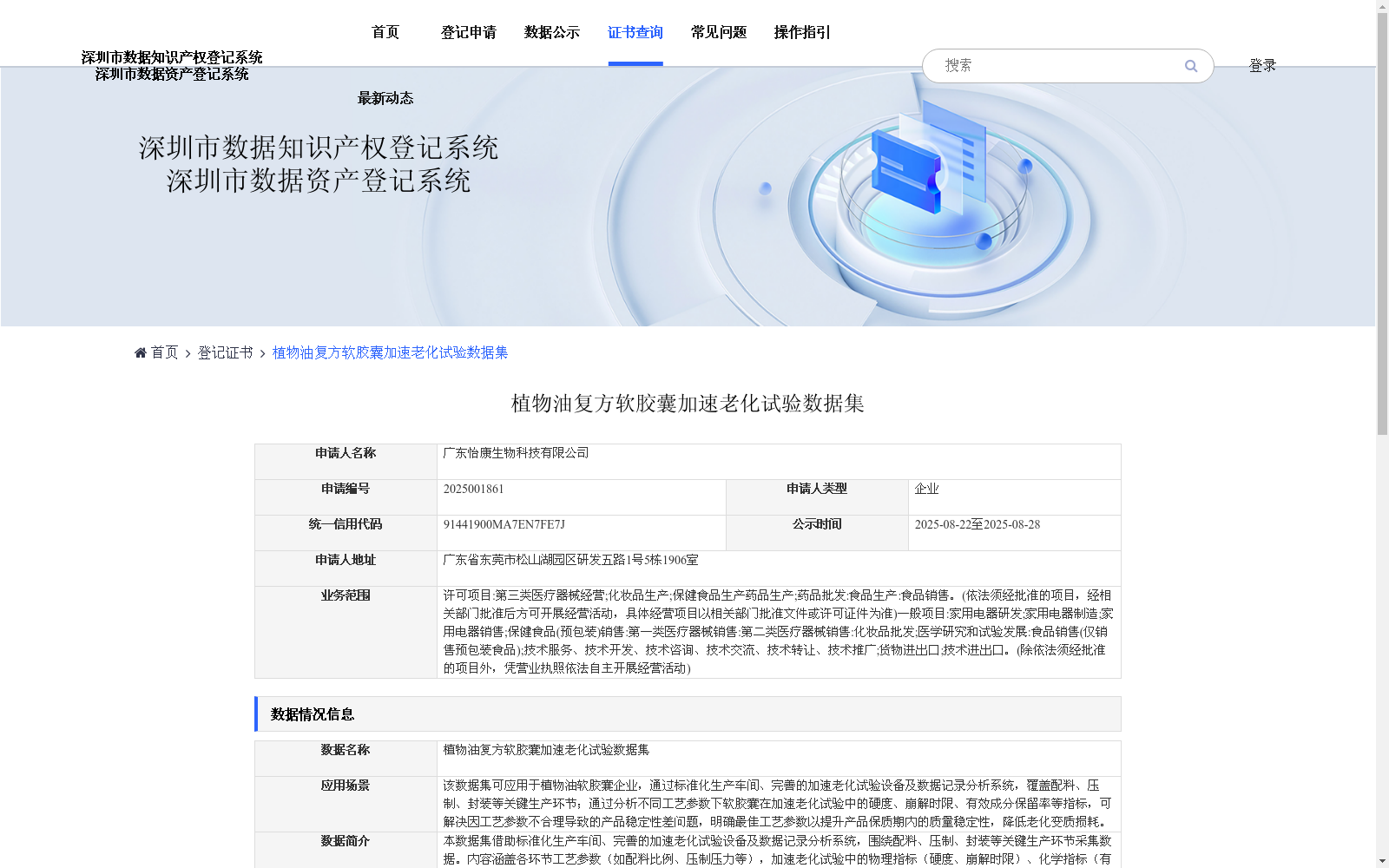The height and width of the screenshot is (868, 1389).
Task: Click the 统一信用代码 label cell
Action: tap(346, 533)
